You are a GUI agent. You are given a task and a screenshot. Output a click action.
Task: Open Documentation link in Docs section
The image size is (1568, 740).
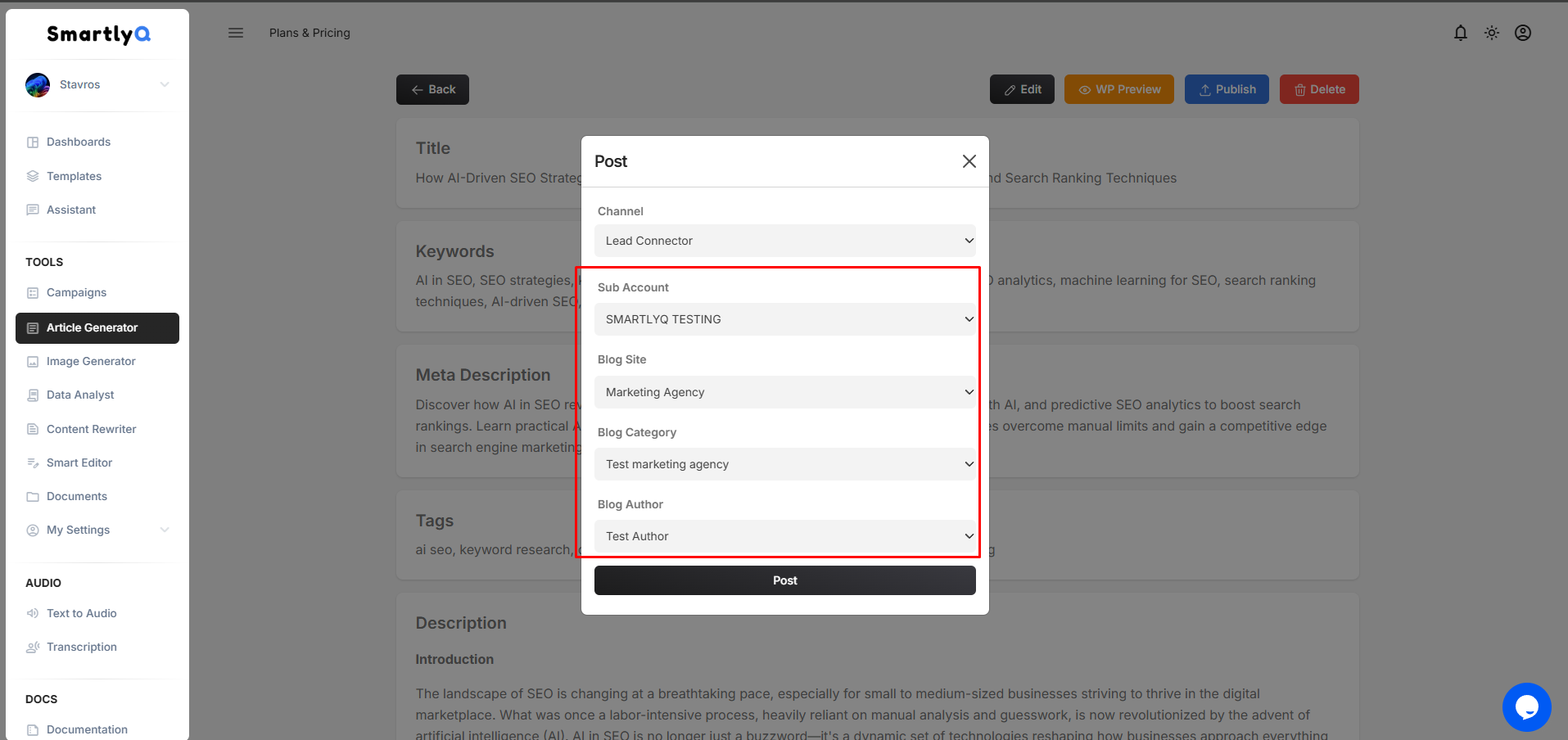(87, 729)
